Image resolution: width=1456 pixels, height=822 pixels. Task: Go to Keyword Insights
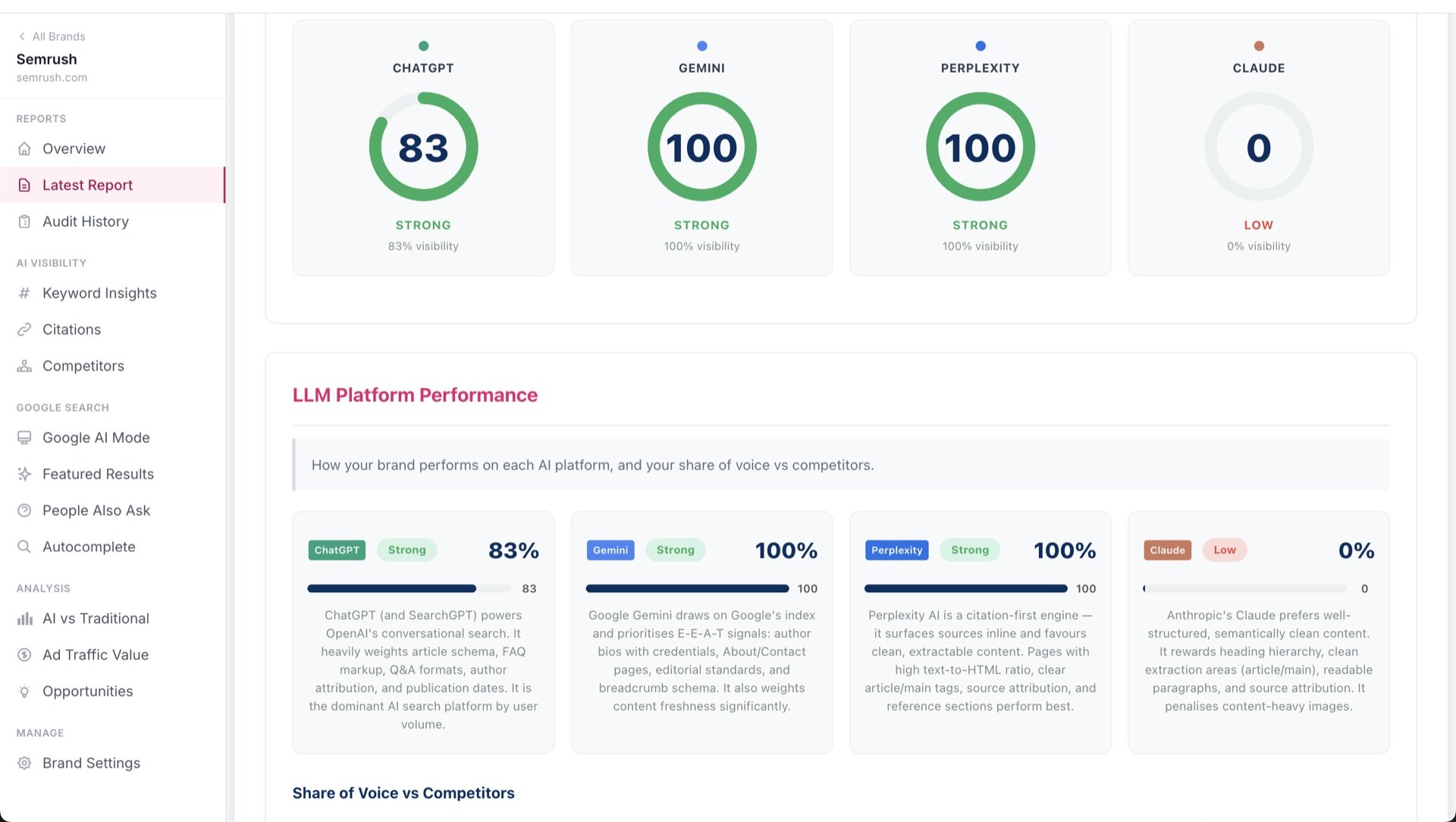(112, 293)
